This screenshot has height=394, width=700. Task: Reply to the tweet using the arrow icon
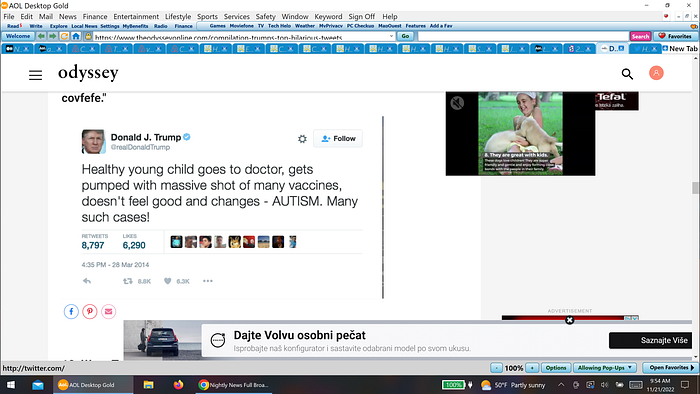pos(87,281)
